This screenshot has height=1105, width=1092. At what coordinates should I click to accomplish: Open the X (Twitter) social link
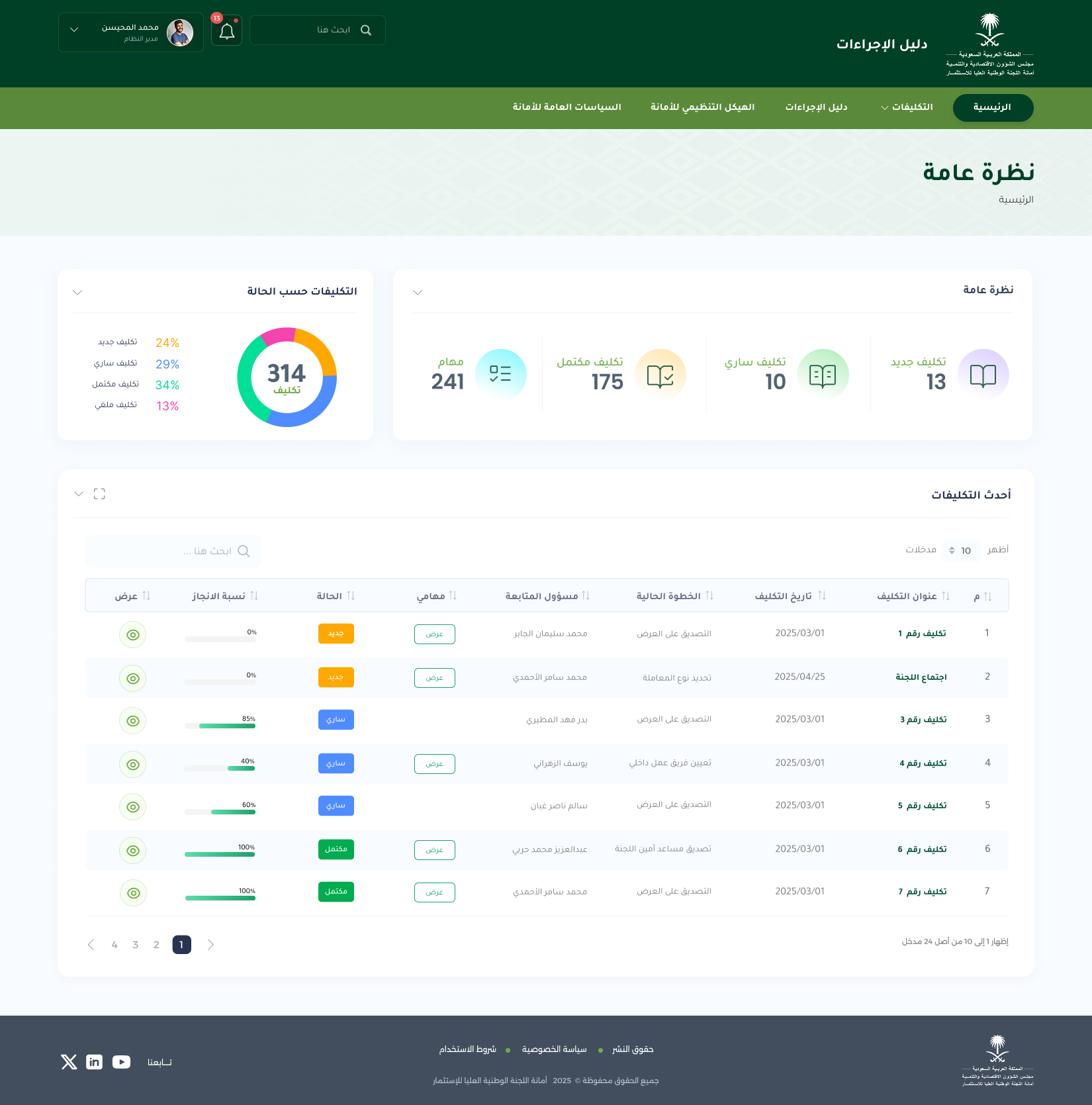[69, 1062]
